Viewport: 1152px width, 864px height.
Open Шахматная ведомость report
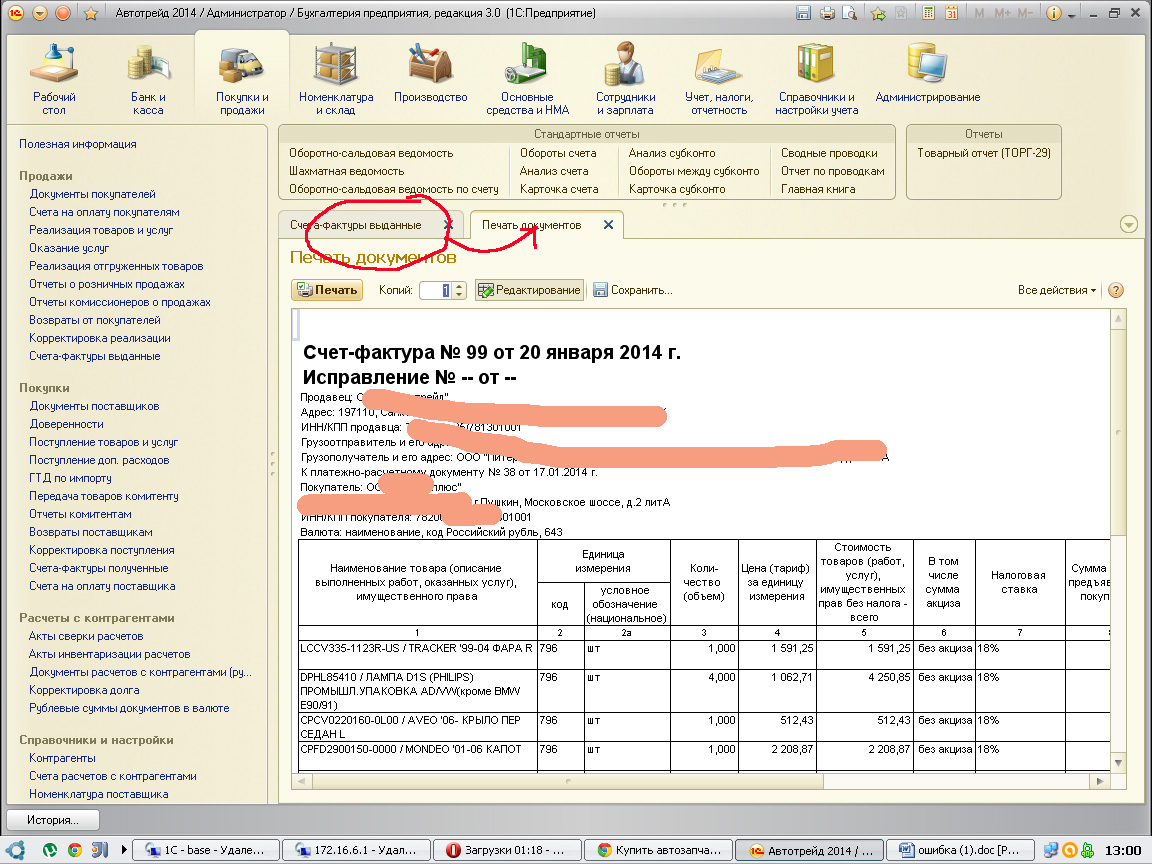point(347,171)
